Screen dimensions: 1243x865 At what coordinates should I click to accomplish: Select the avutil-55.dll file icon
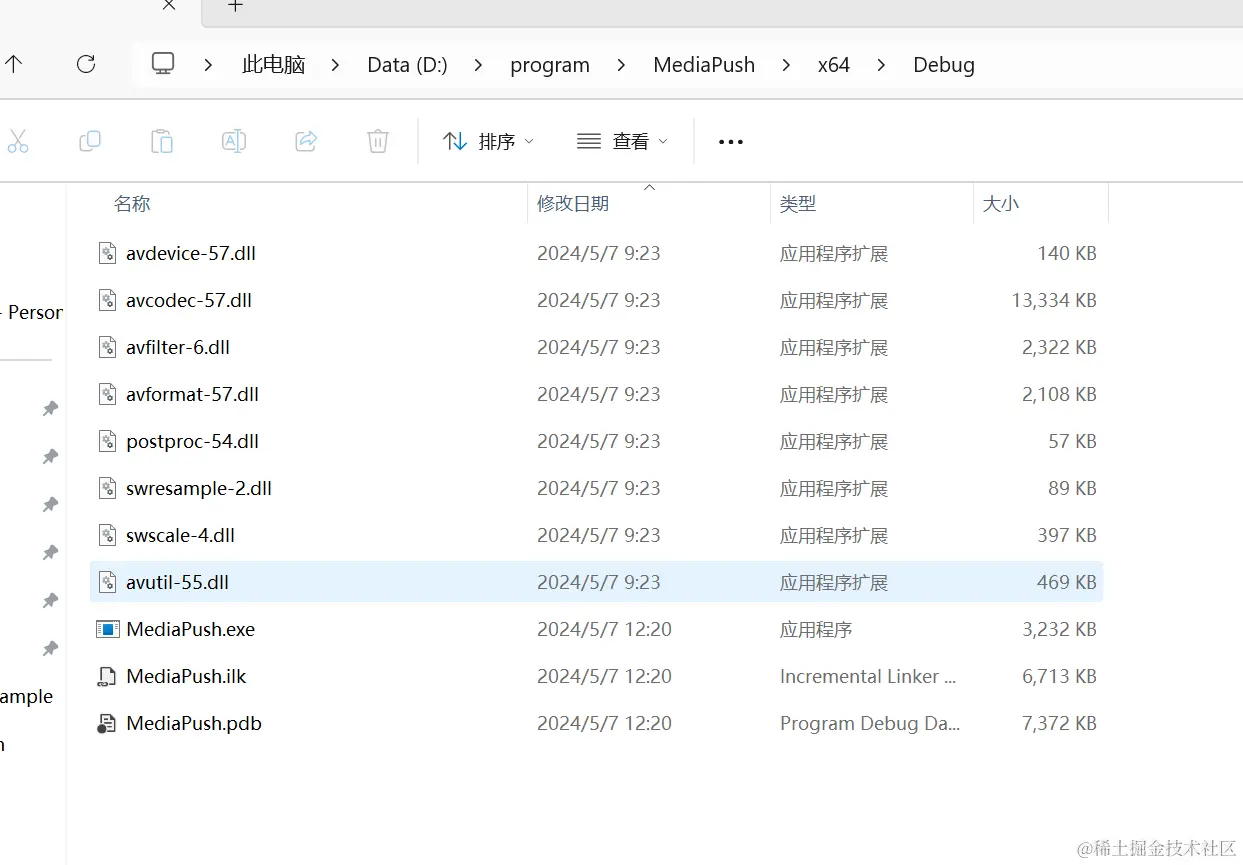tap(108, 582)
